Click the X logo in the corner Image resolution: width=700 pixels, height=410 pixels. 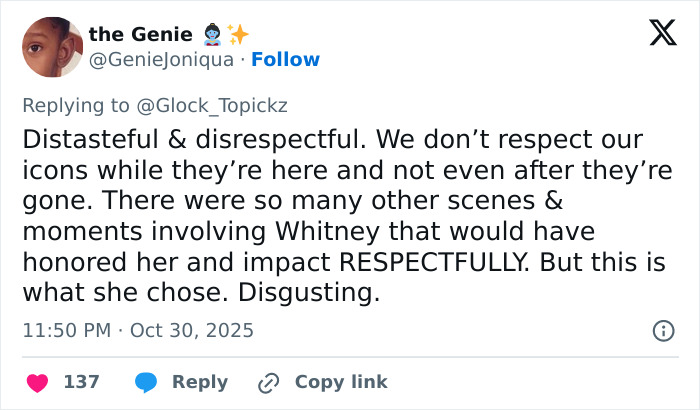(x=656, y=34)
